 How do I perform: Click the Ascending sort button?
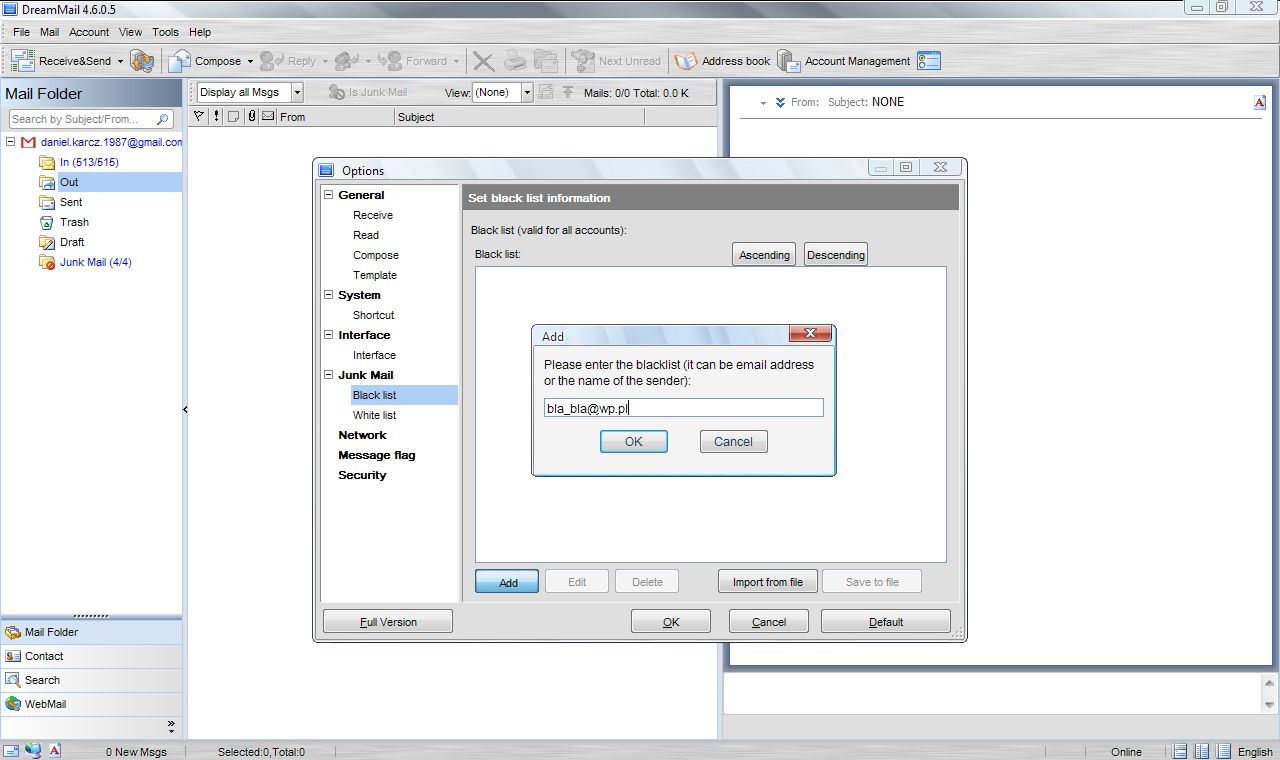tap(764, 254)
